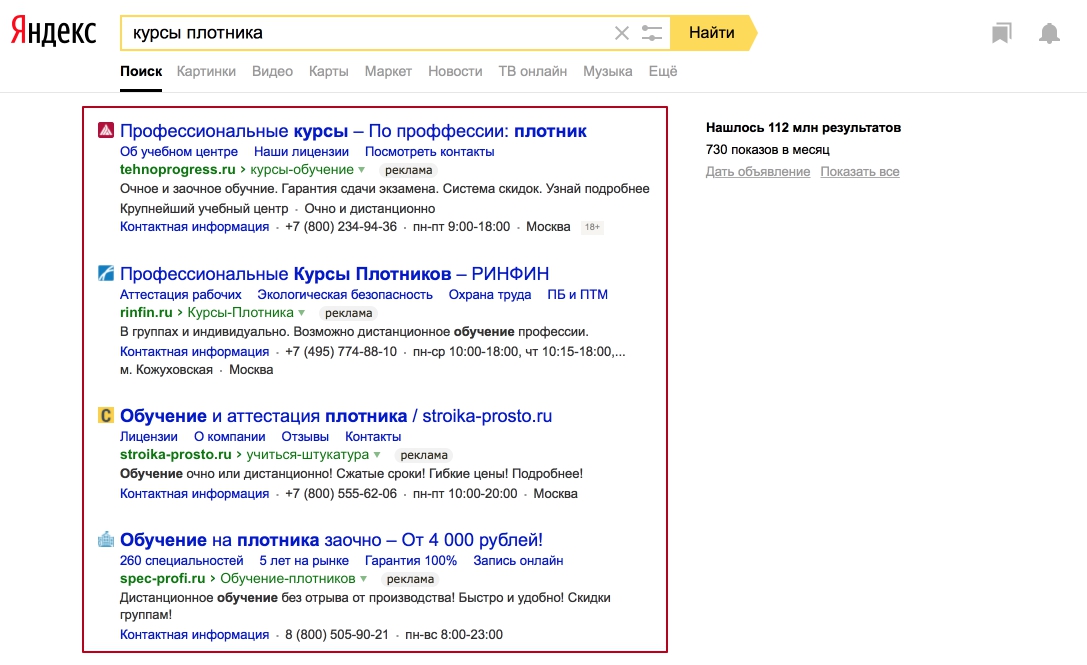
Task: Click the 'Курсы-Плотника' breadcrumb path
Action: [241, 312]
